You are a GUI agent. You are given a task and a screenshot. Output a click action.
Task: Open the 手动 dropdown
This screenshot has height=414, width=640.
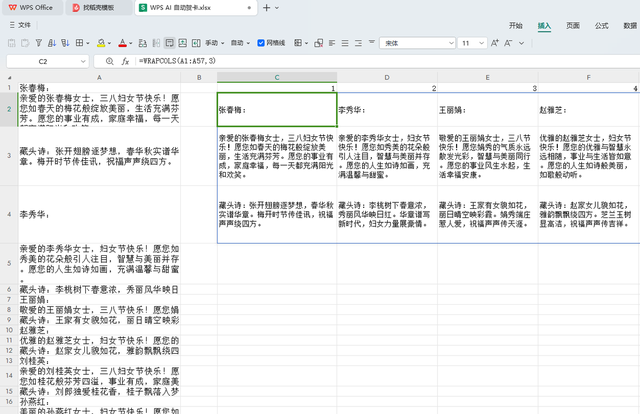pyautogui.click(x=215, y=43)
